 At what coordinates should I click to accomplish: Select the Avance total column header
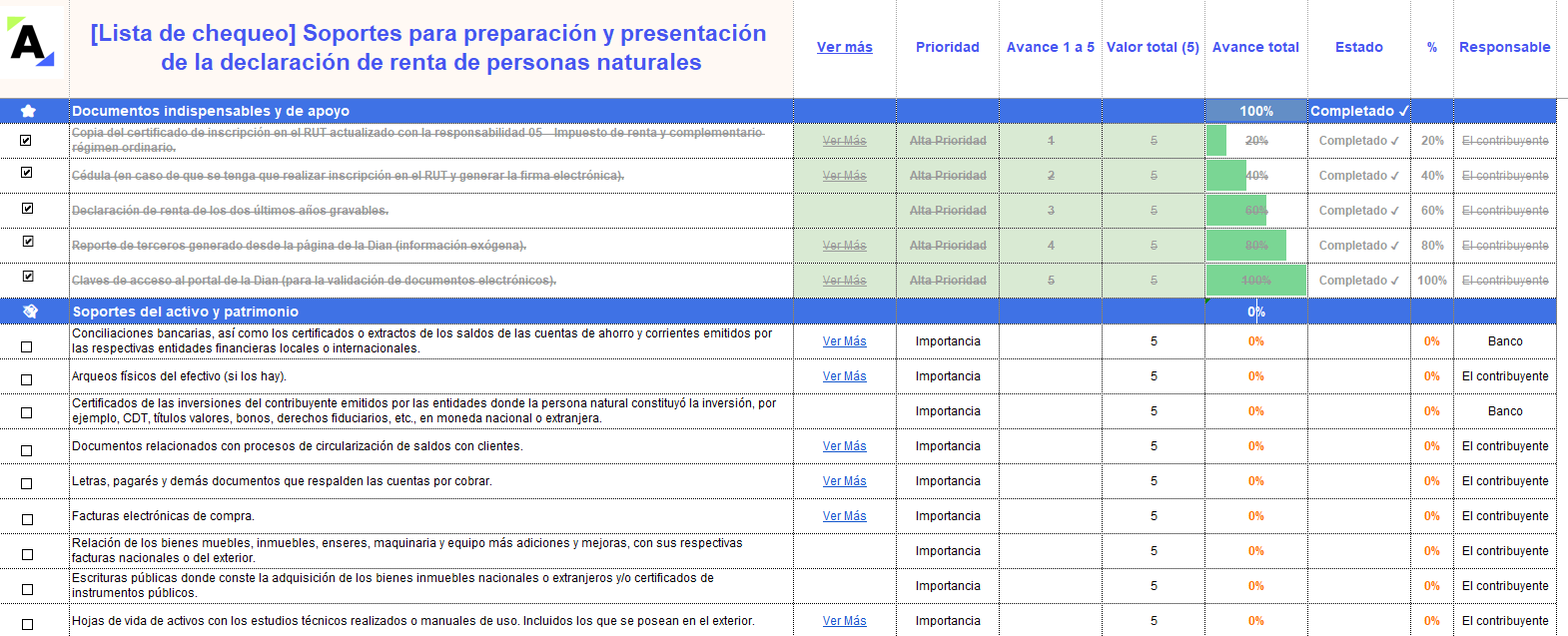pos(1255,47)
